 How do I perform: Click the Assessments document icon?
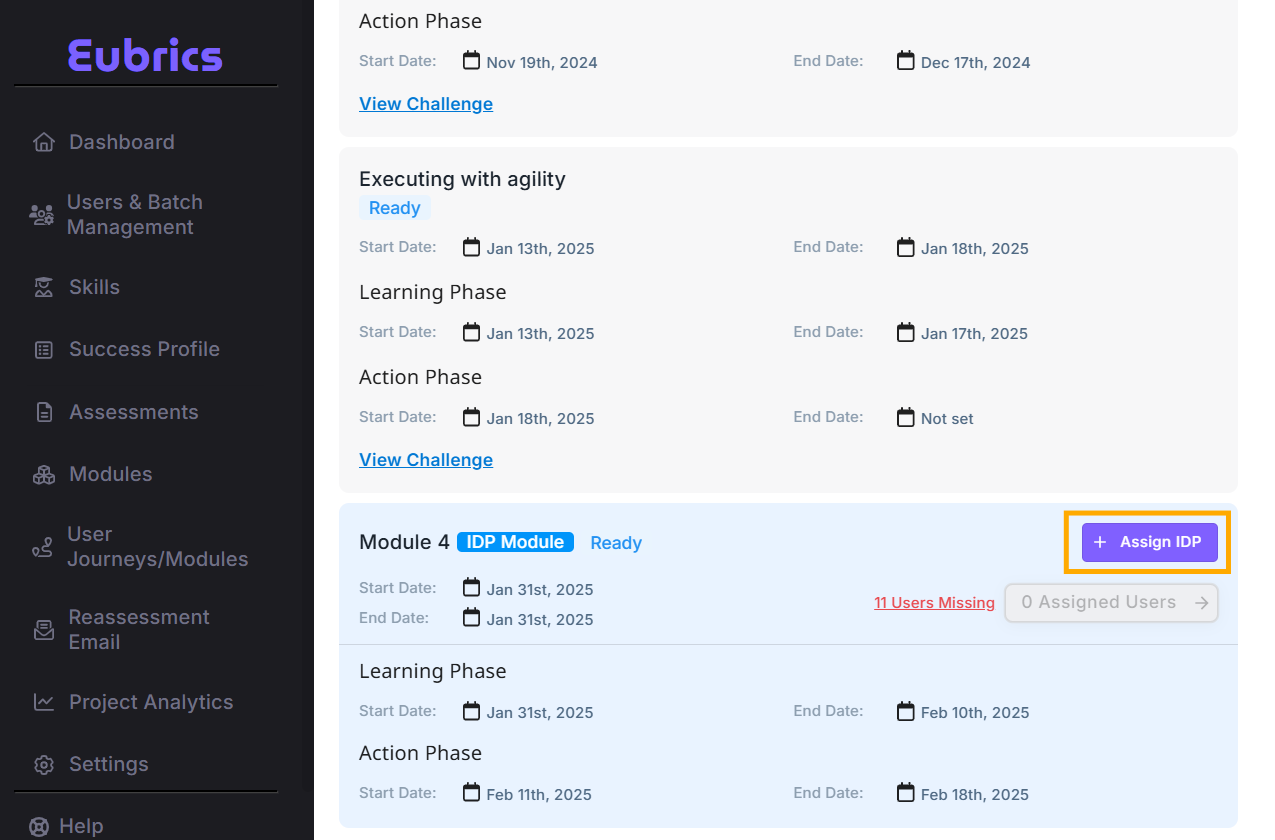[x=44, y=412]
